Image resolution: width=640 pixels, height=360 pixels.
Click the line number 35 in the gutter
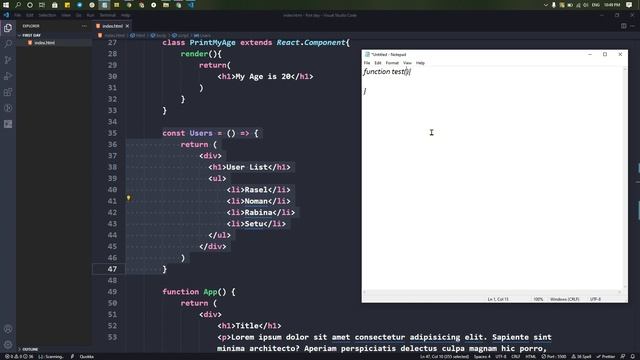pyautogui.click(x=112, y=133)
